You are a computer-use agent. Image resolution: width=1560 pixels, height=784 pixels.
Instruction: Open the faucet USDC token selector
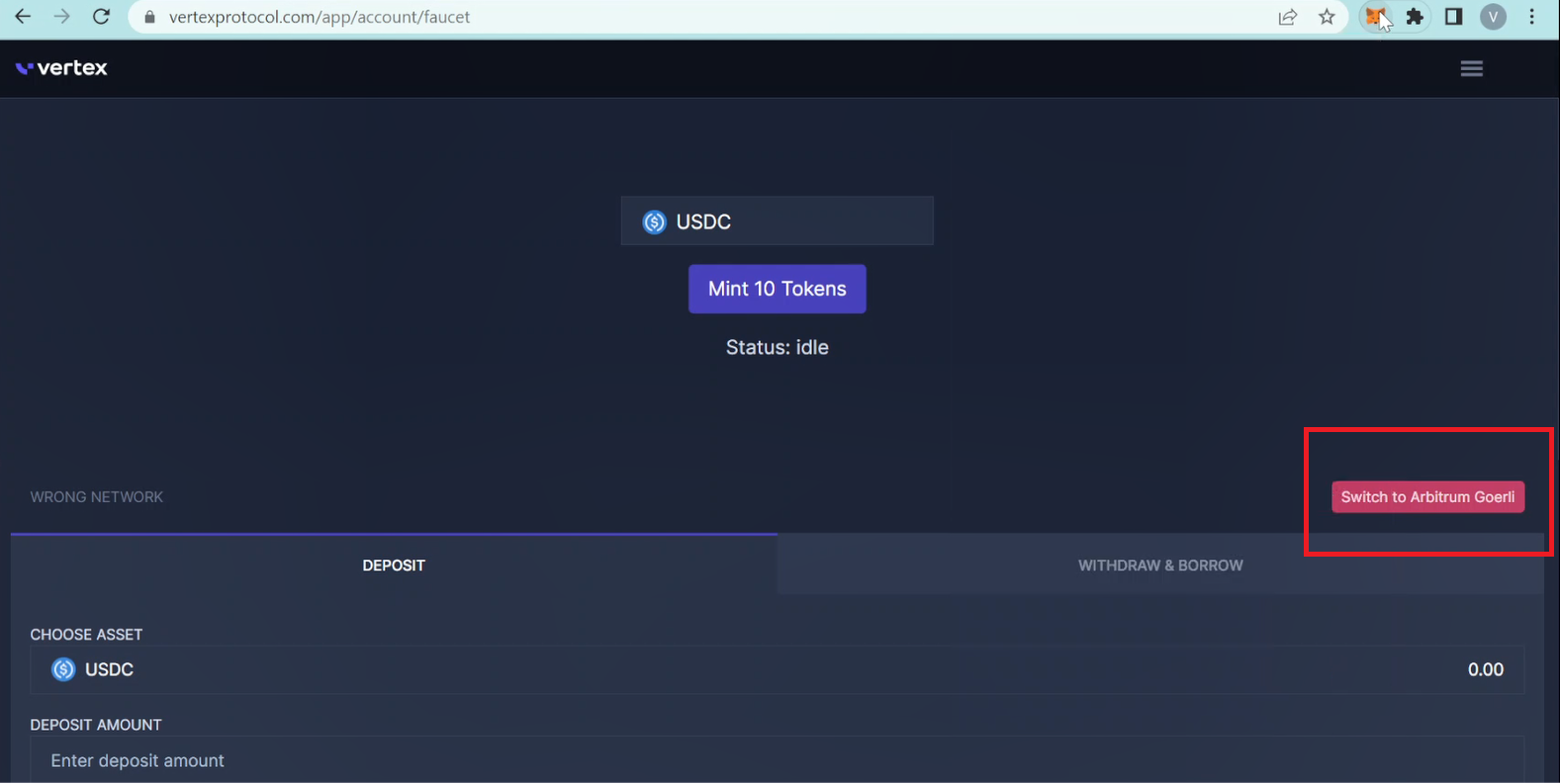point(777,220)
